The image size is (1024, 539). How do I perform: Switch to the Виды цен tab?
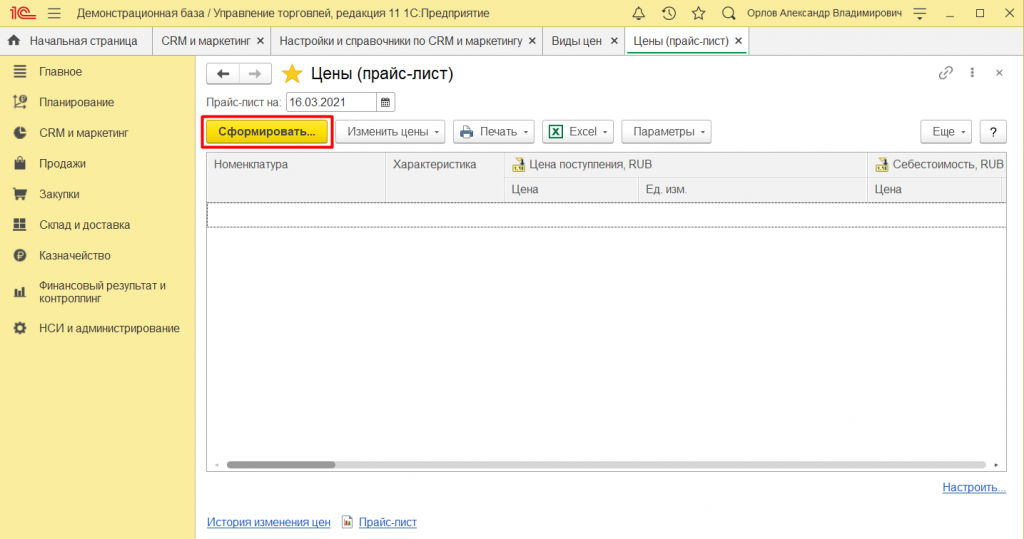pyautogui.click(x=577, y=41)
